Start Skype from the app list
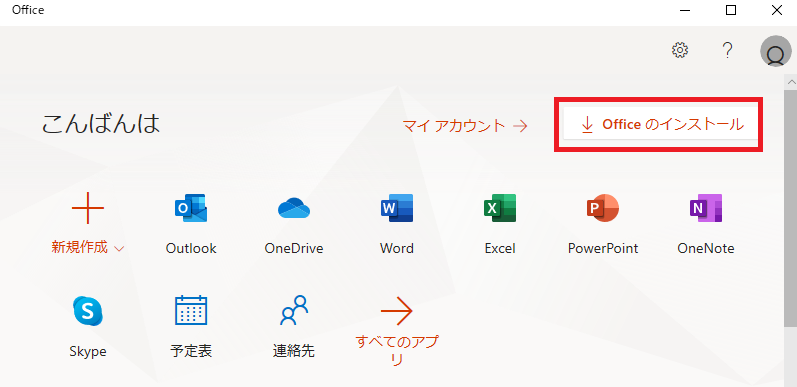This screenshot has height=387, width=797. [x=88, y=311]
